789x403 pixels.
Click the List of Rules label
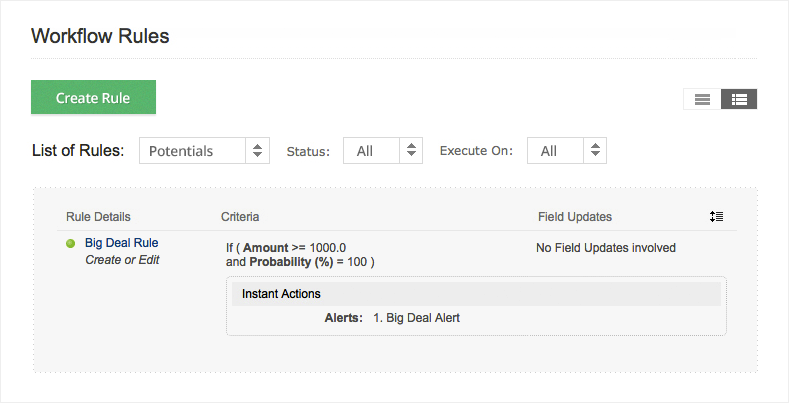[x=78, y=151]
